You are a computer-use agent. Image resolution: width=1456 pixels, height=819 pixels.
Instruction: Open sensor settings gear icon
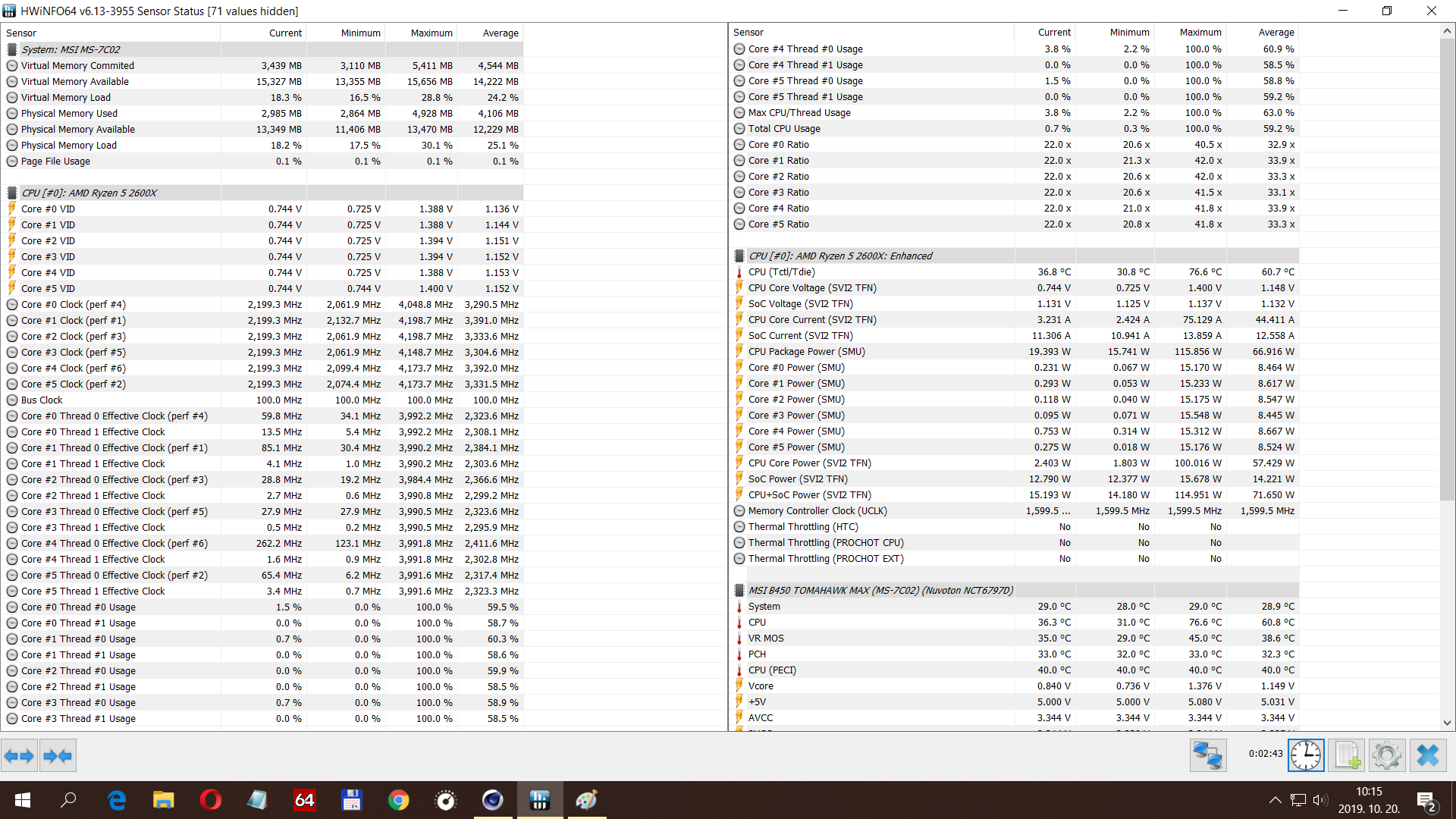pos(1387,755)
